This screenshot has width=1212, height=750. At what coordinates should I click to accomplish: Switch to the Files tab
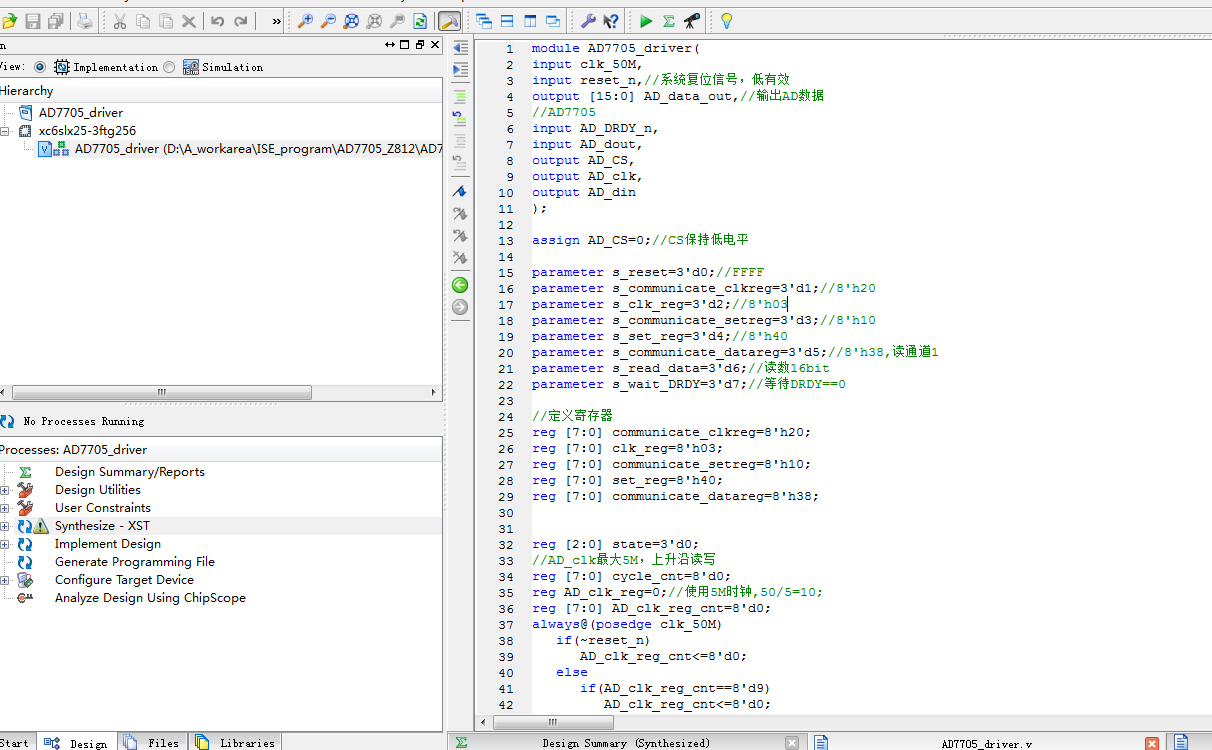pos(155,743)
